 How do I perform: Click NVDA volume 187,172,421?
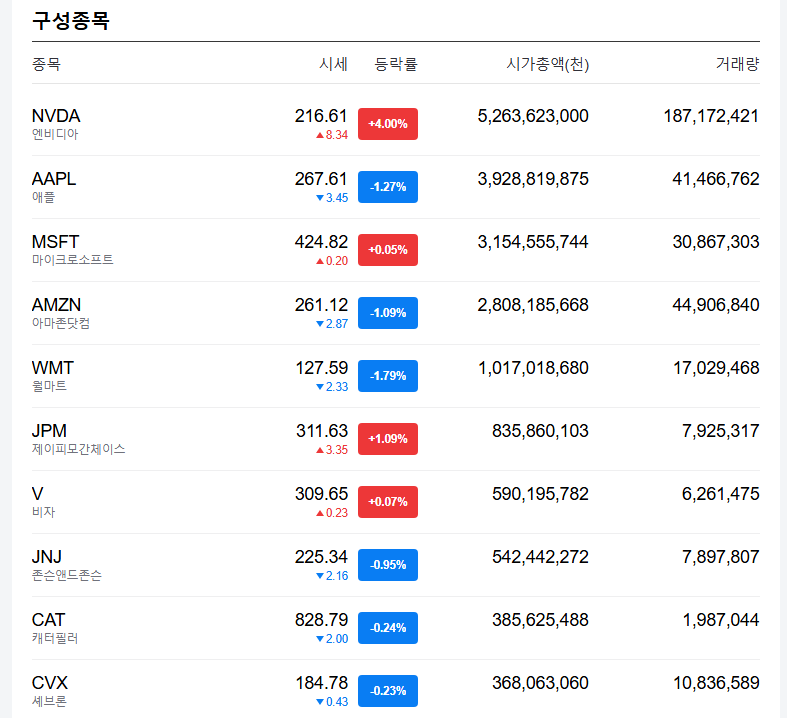(x=712, y=116)
